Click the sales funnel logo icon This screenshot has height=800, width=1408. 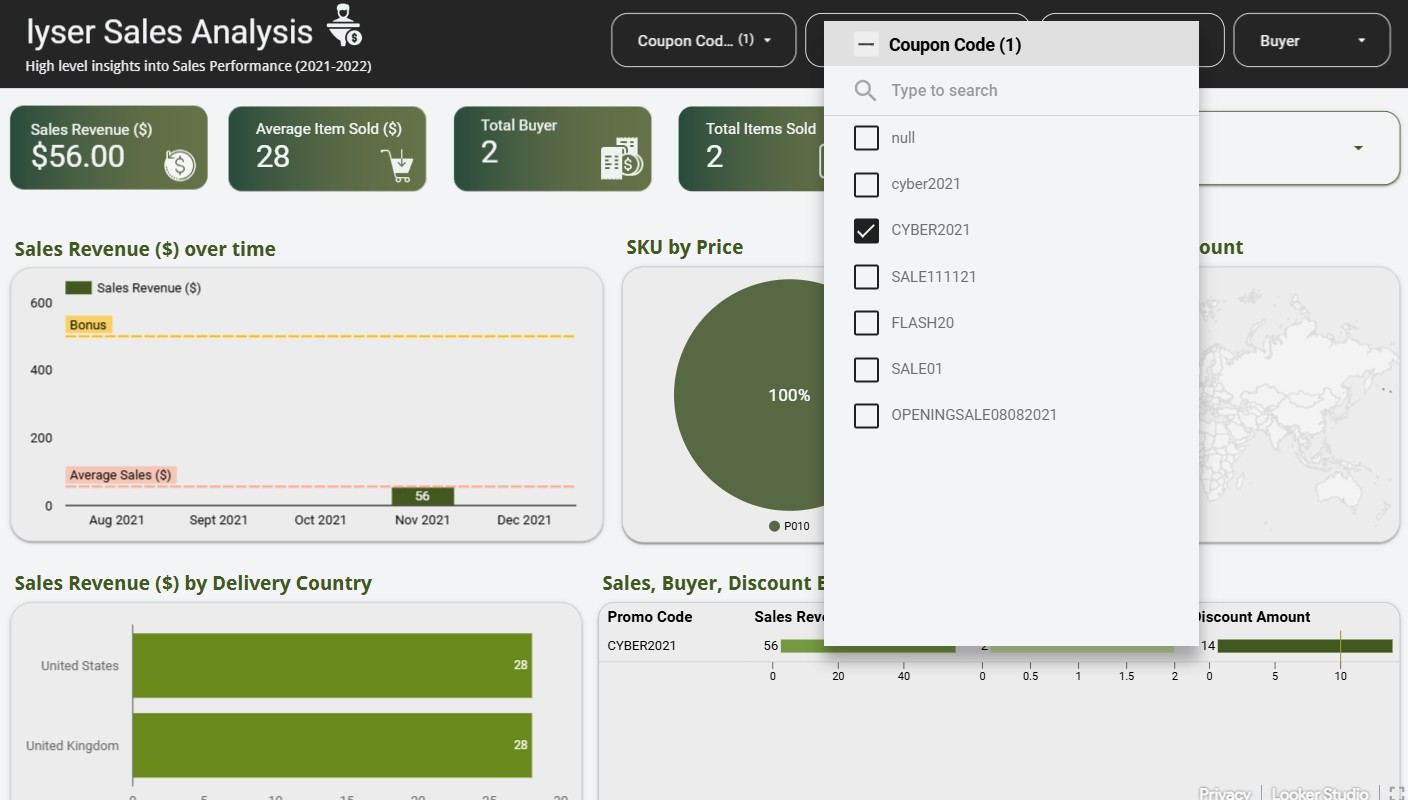[x=345, y=27]
